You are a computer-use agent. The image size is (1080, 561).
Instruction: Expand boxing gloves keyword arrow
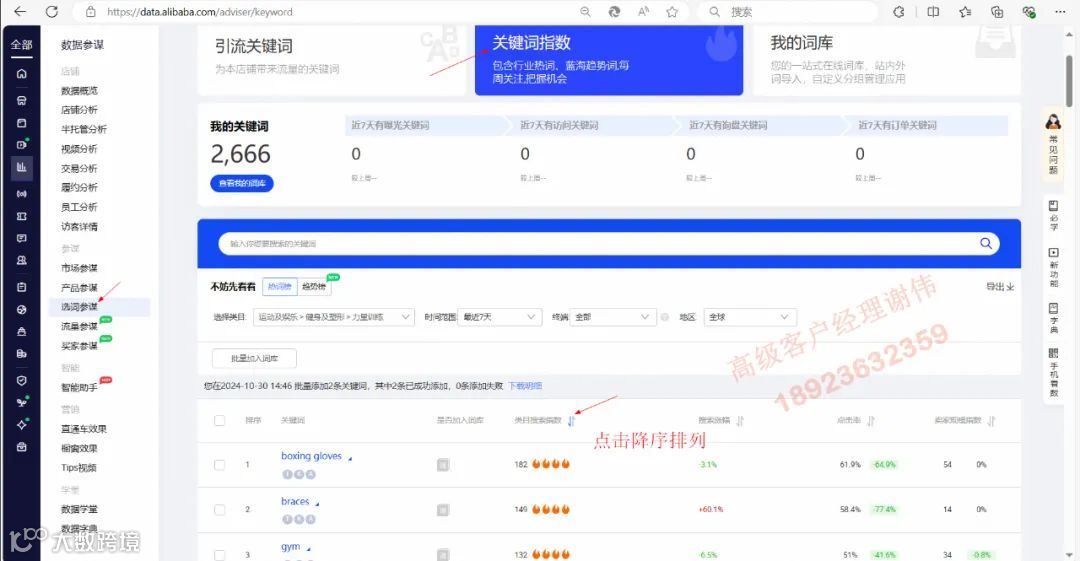click(x=350, y=458)
